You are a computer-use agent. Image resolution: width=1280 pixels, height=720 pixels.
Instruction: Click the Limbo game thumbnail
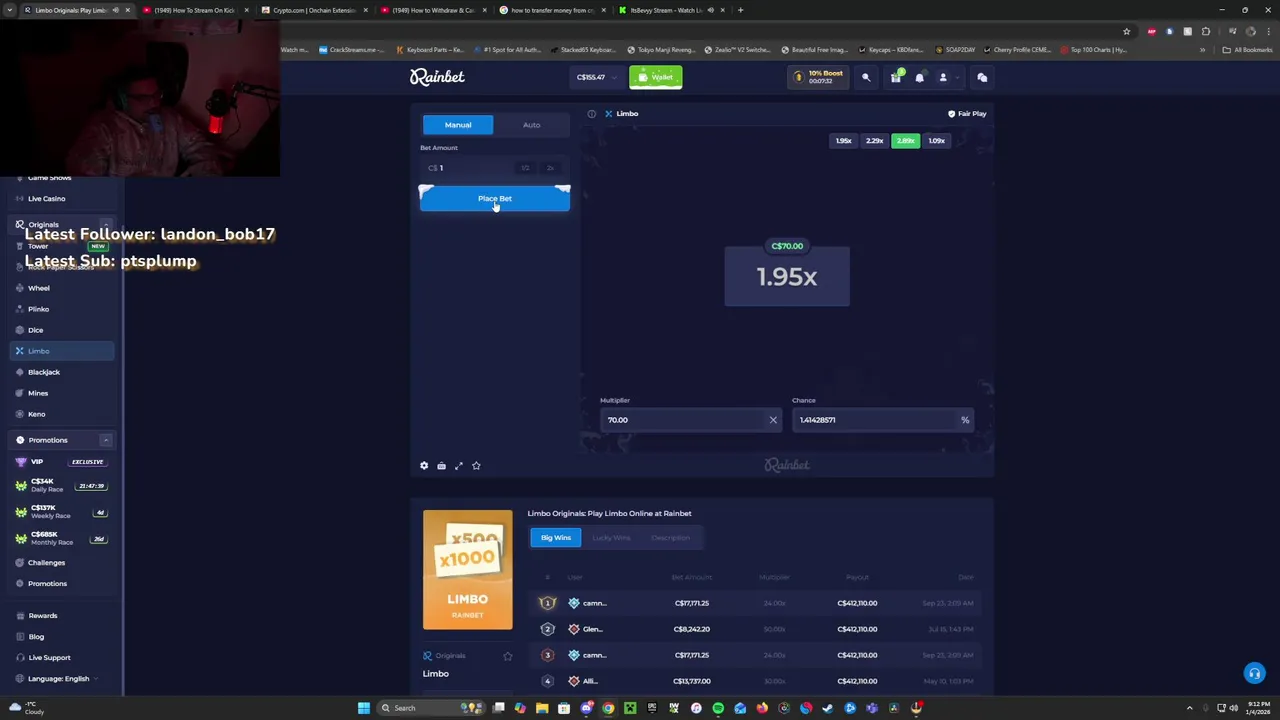(468, 570)
